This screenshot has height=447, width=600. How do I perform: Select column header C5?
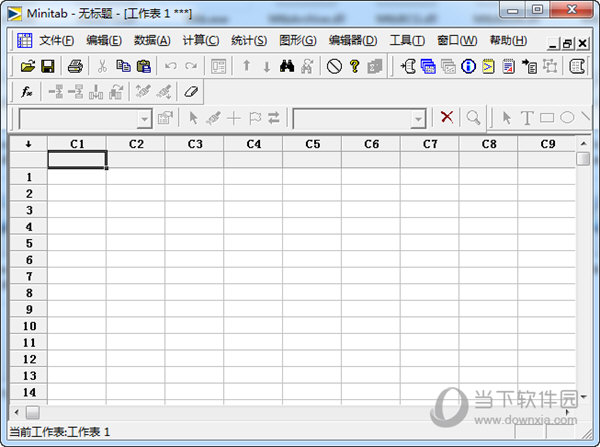[312, 144]
